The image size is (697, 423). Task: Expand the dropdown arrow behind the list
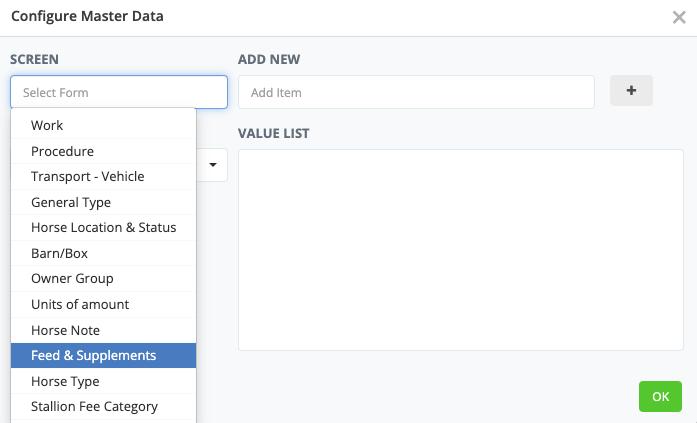[213, 165]
